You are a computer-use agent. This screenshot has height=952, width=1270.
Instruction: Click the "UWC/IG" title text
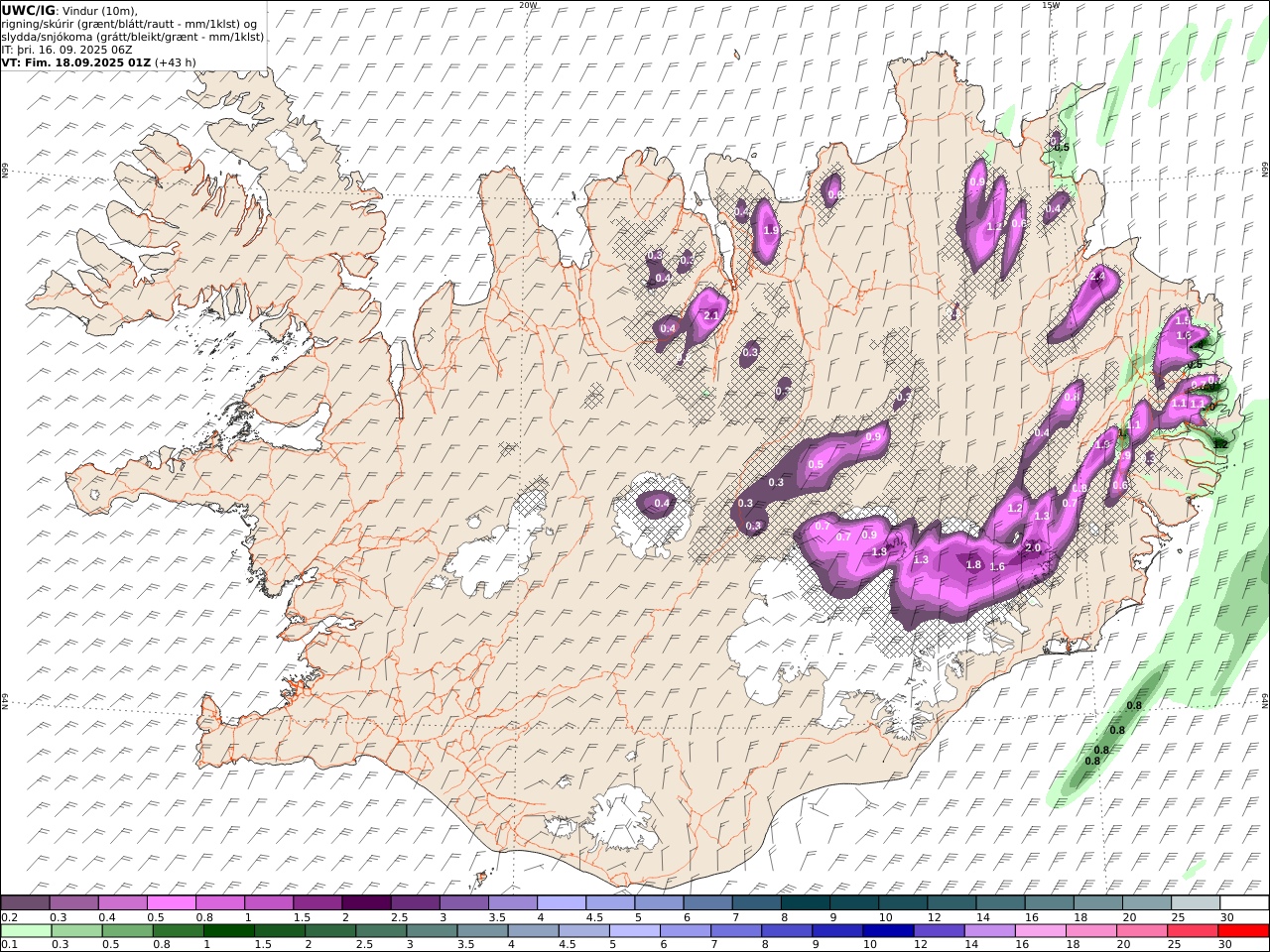click(x=29, y=10)
